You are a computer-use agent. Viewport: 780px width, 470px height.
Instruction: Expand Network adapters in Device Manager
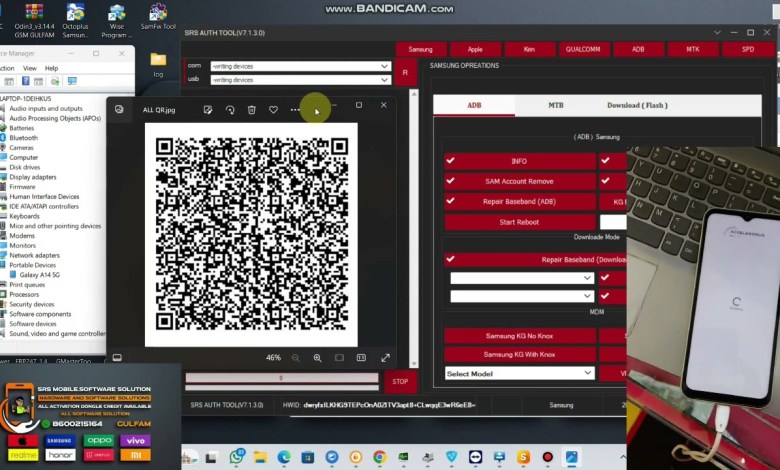[34, 255]
